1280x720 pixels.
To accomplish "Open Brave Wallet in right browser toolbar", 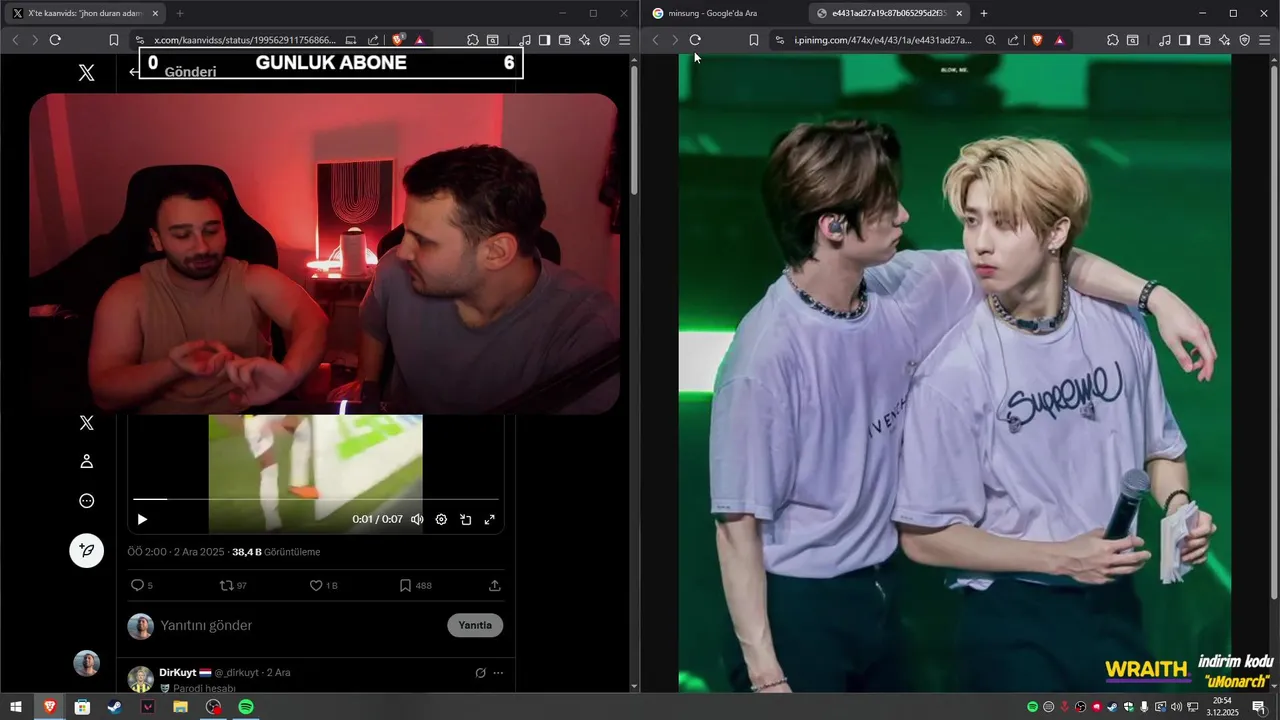I will pos(1204,40).
